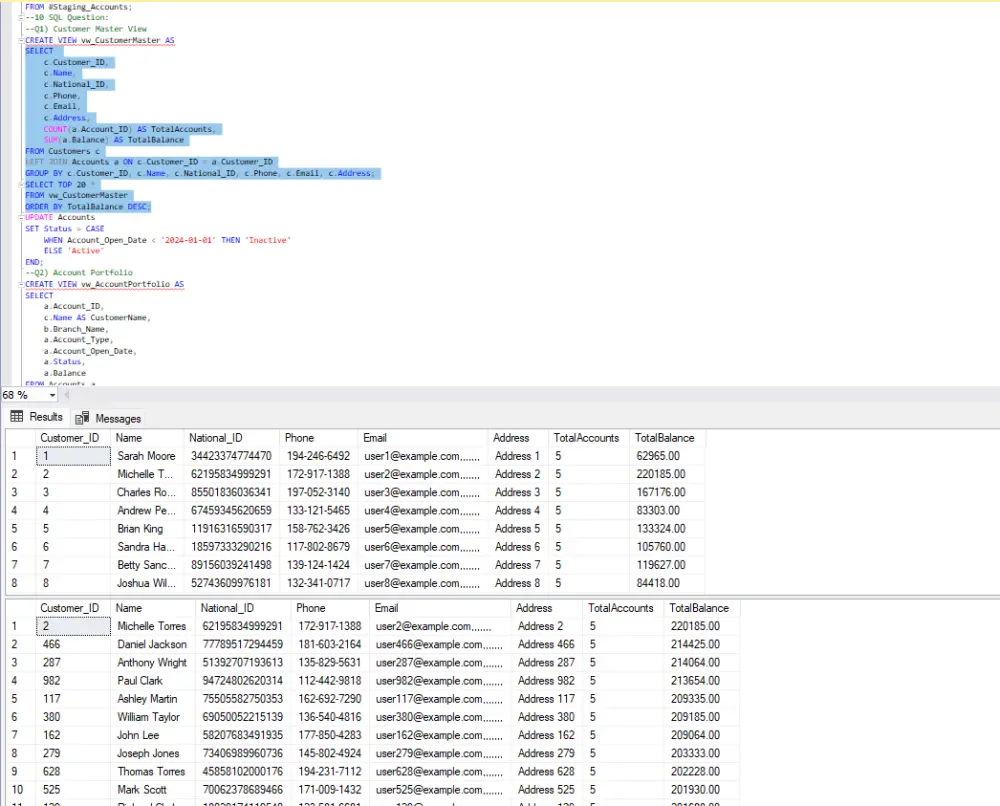This screenshot has height=806, width=1000.
Task: Click the '214425.00' balance cell
Action: [x=702, y=644]
